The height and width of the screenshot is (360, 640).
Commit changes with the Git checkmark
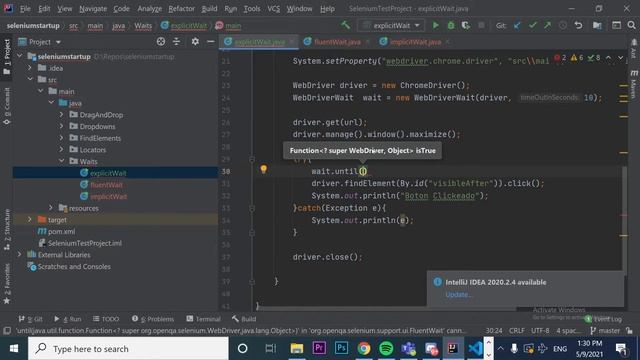532,25
